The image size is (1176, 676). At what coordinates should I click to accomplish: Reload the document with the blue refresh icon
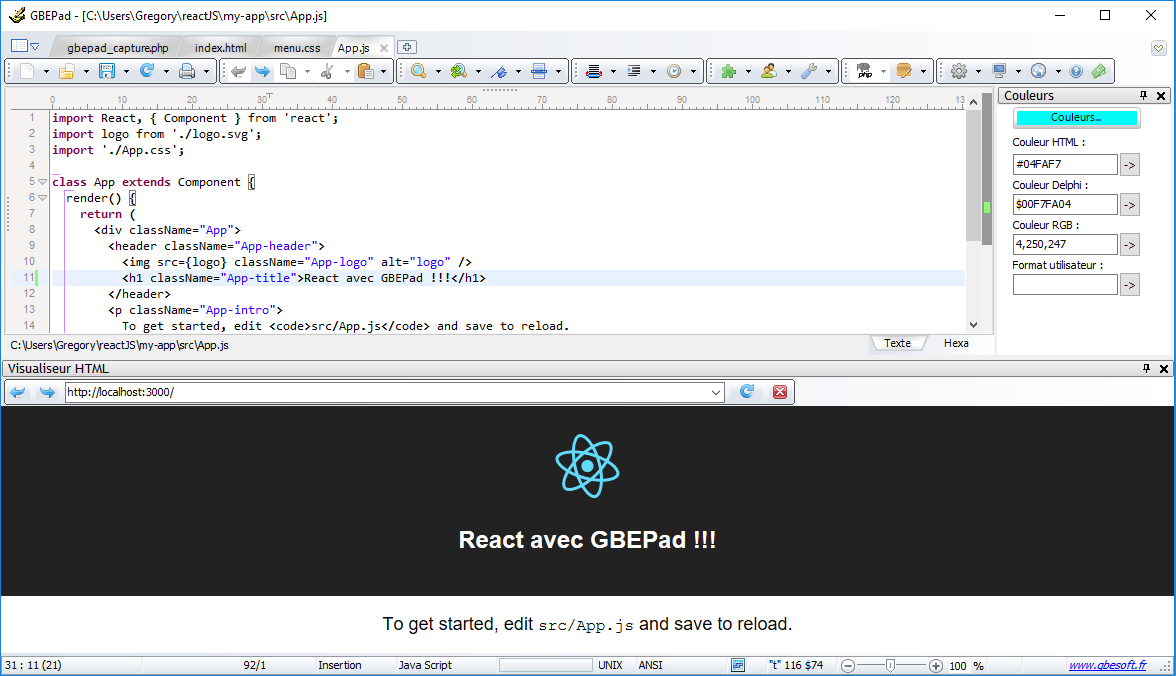tap(147, 71)
